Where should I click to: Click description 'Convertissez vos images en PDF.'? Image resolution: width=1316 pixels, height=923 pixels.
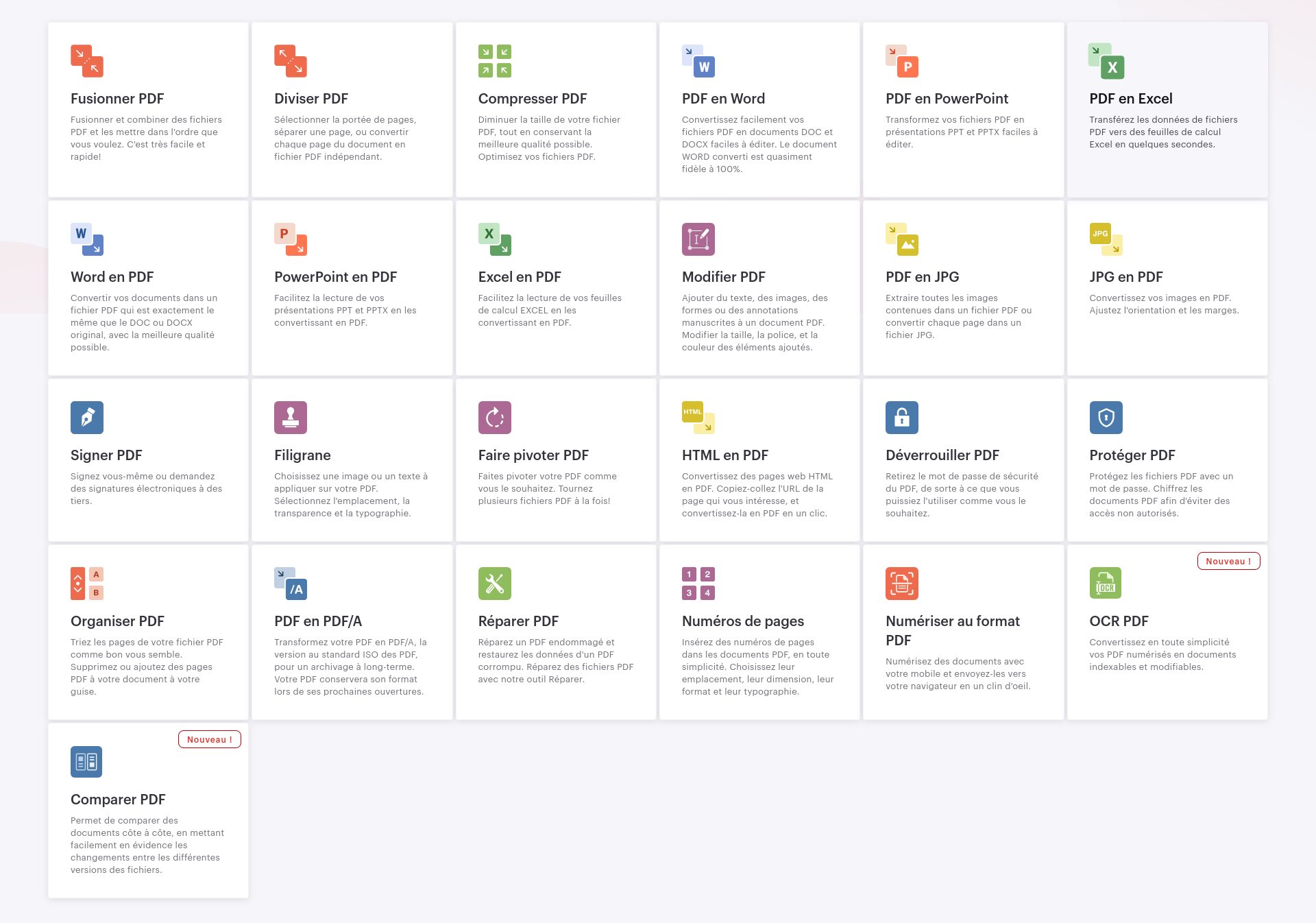click(x=1160, y=298)
